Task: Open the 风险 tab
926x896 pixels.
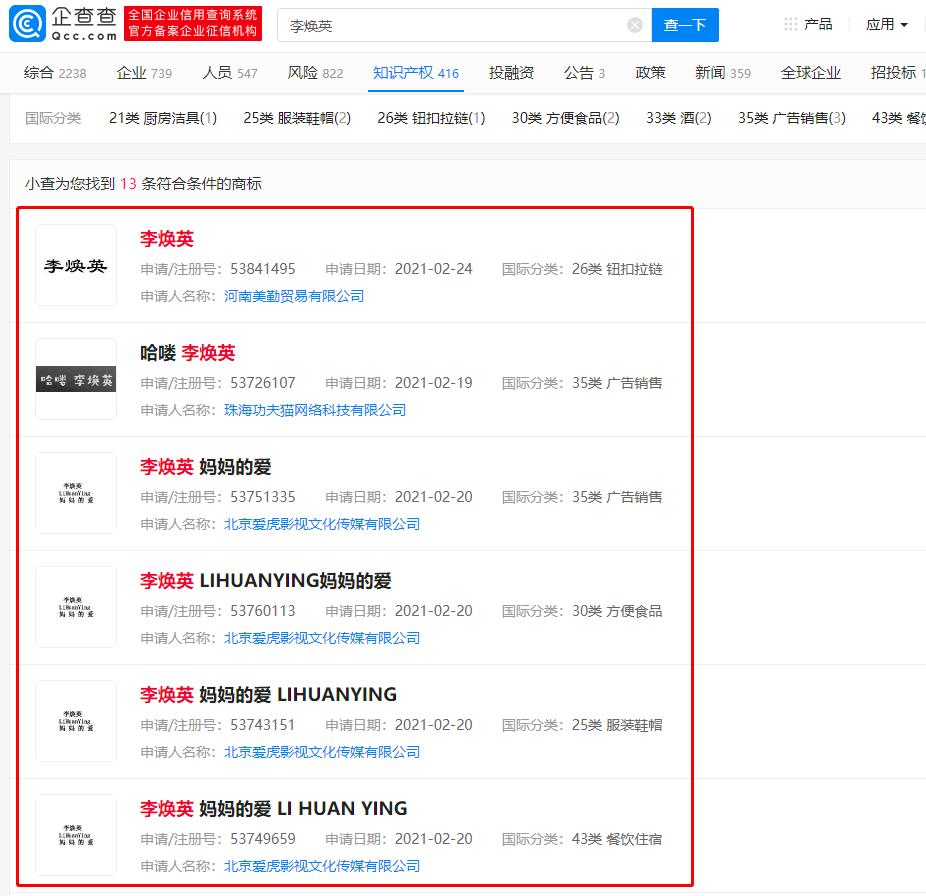Action: [x=315, y=73]
